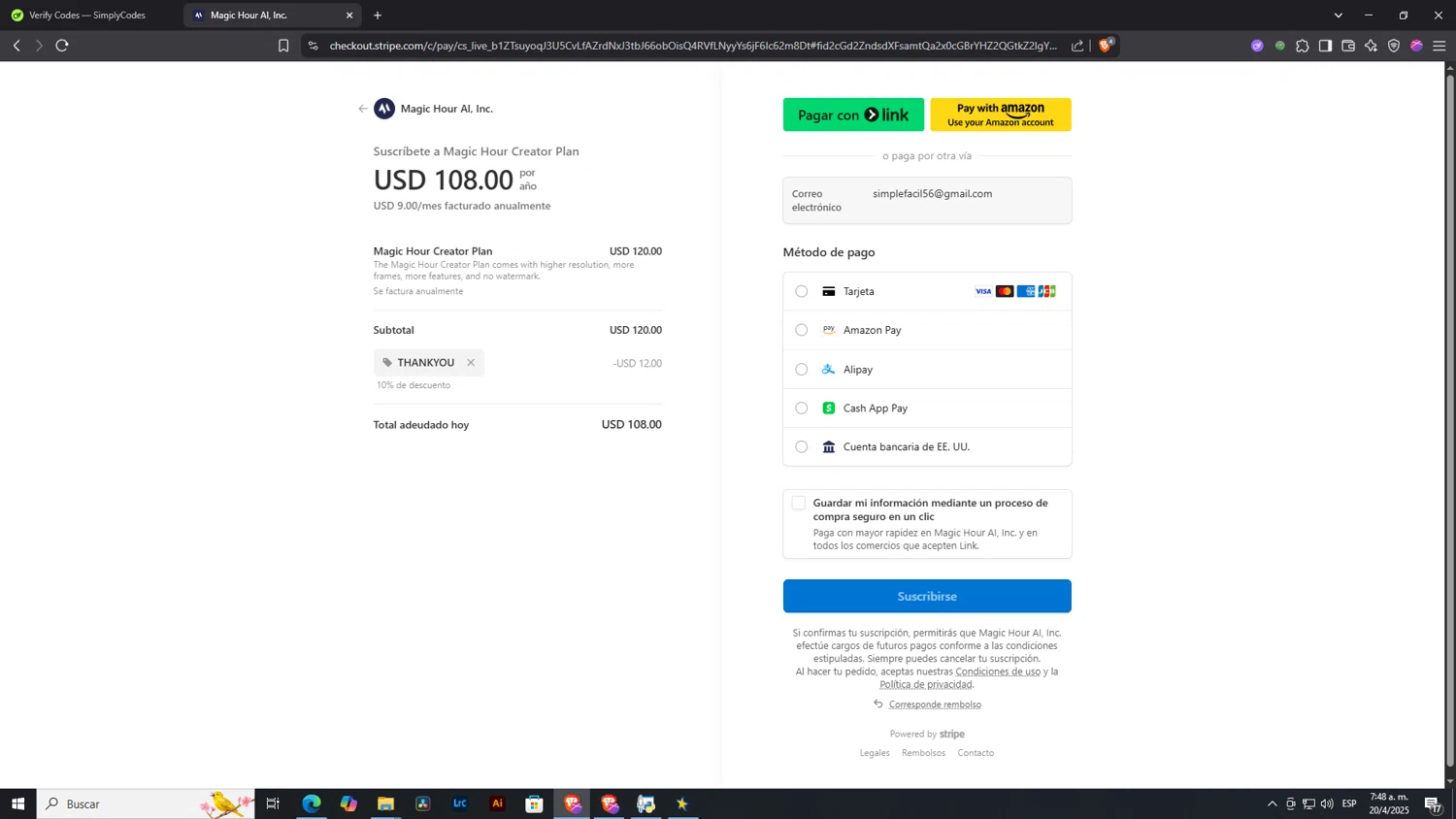This screenshot has height=819, width=1456.
Task: Click the Magic Hour AI, Inc. logo
Action: (384, 109)
